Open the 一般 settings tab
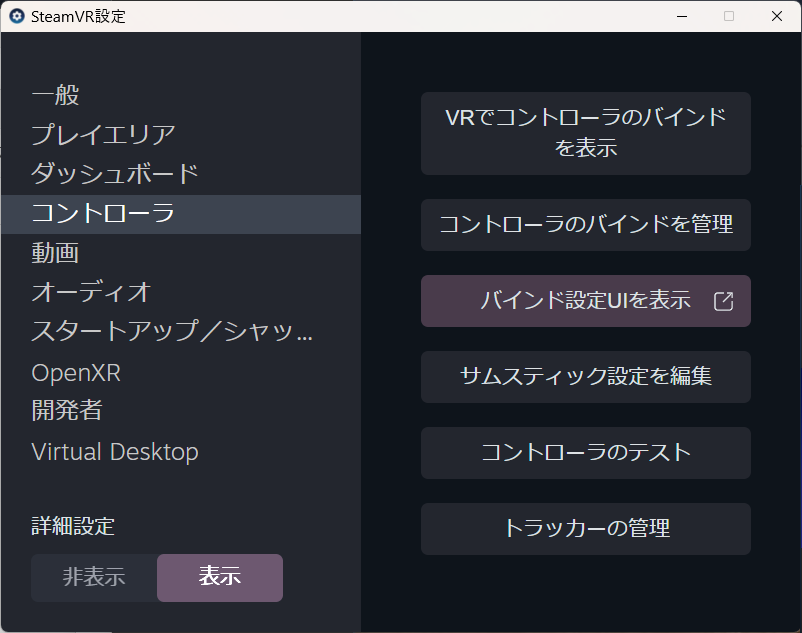 [56, 95]
